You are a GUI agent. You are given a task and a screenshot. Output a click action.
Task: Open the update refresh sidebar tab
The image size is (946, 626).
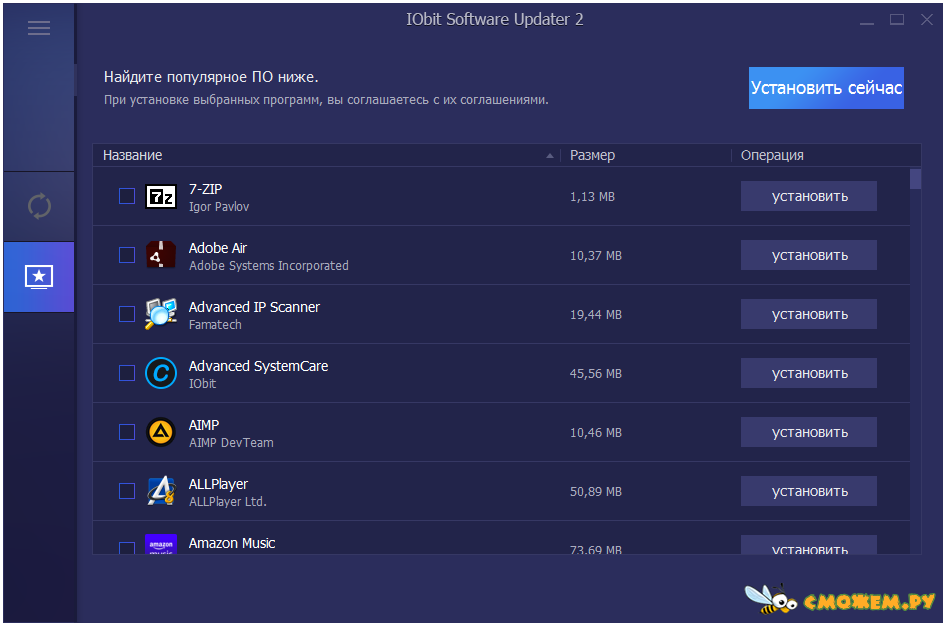(39, 206)
